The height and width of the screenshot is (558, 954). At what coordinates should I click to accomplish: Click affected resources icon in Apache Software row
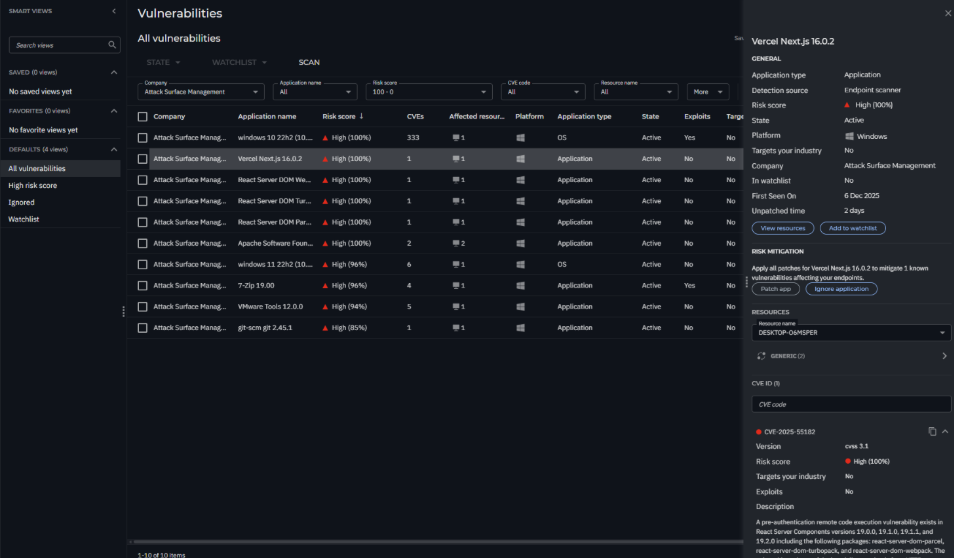(458, 243)
